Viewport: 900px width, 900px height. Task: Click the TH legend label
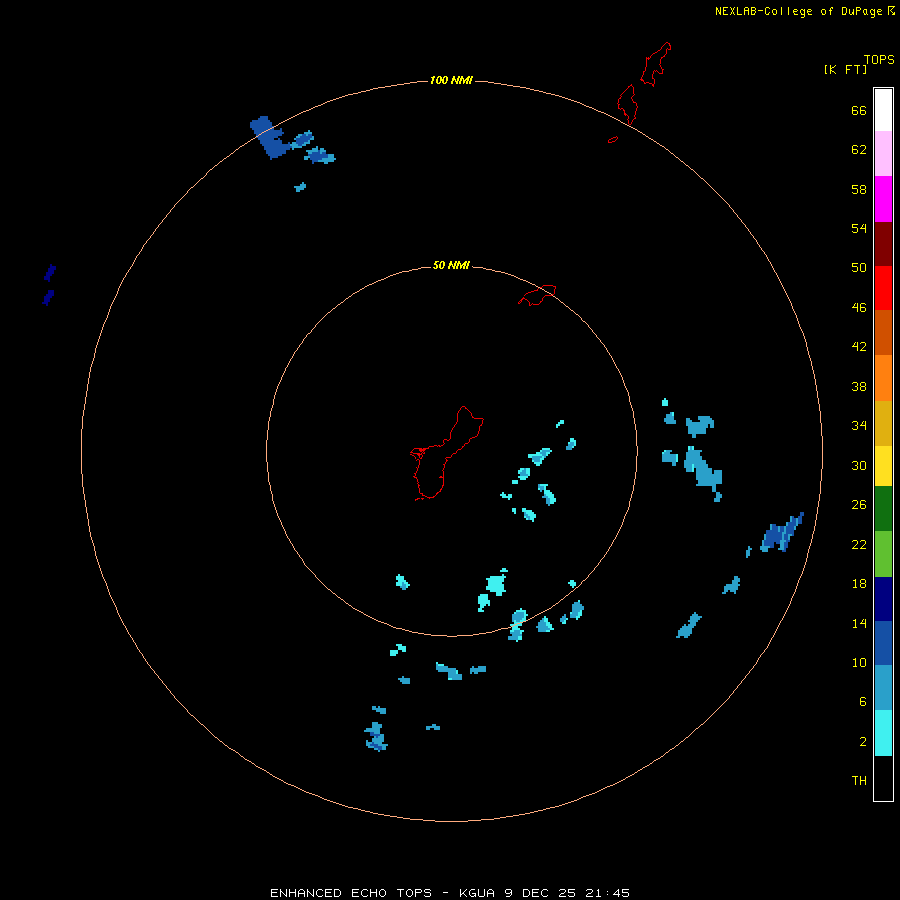[x=859, y=780]
